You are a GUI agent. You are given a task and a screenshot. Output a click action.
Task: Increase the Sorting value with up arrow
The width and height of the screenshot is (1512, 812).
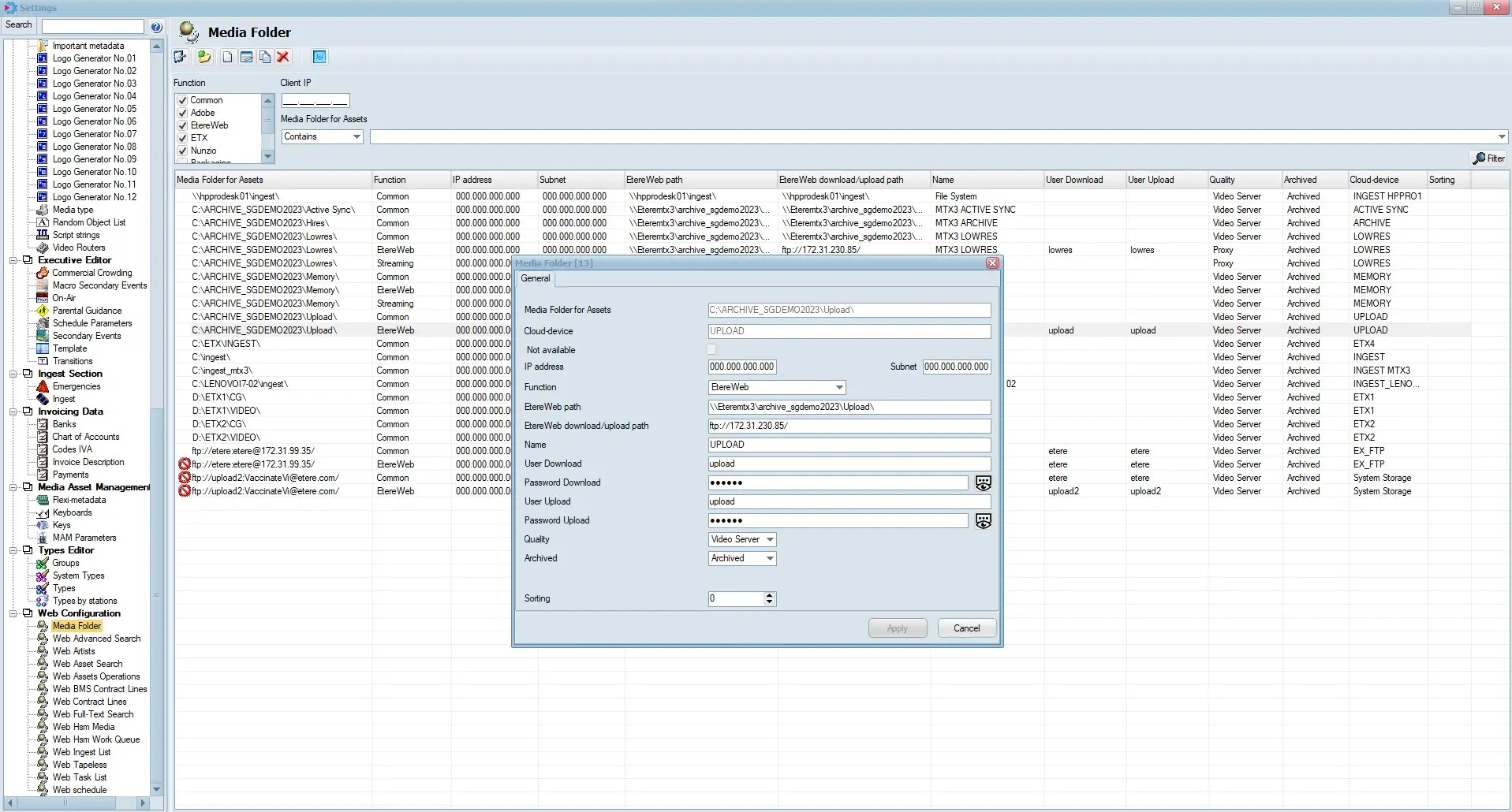click(769, 595)
